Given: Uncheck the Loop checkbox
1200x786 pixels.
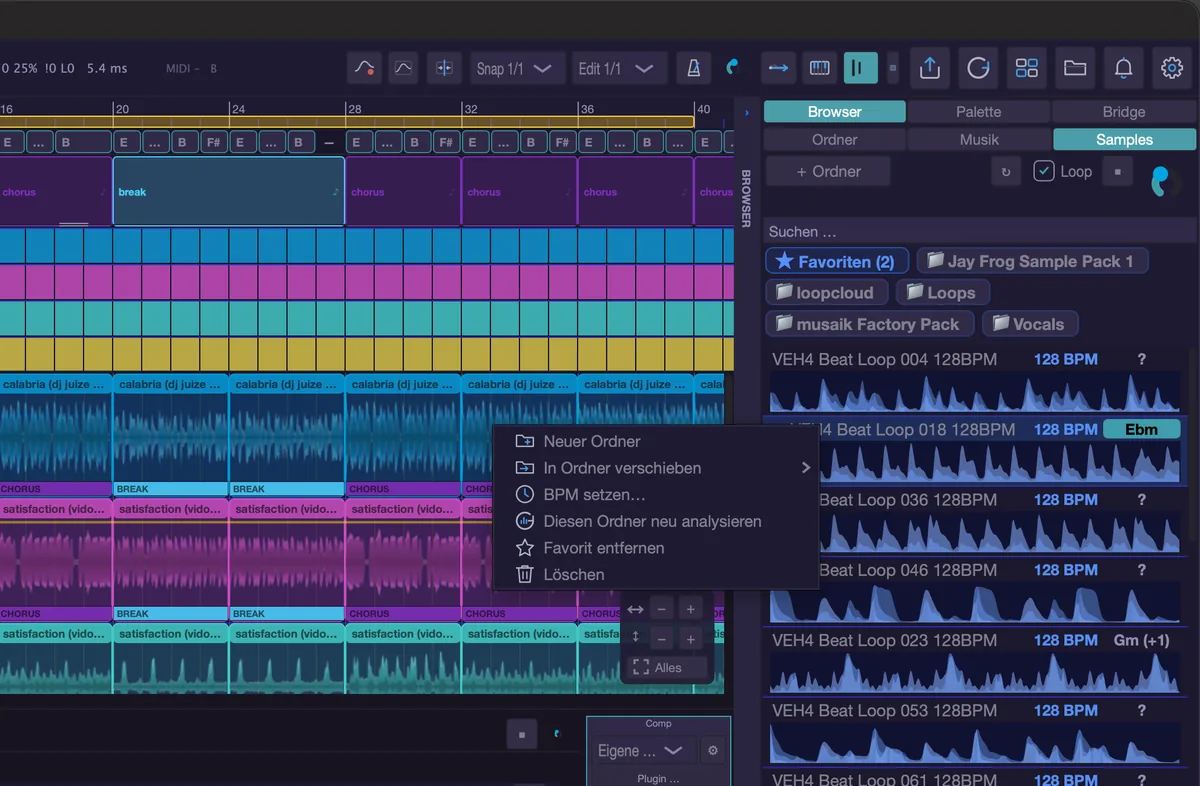Looking at the screenshot, I should tap(1044, 171).
